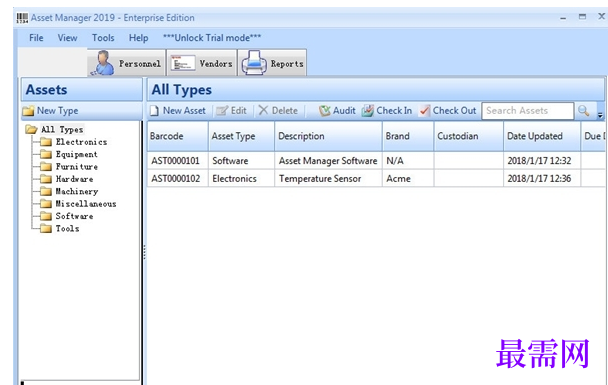The width and height of the screenshot is (608, 385).
Task: Select Hardware in the asset tree
Action: coord(74,179)
